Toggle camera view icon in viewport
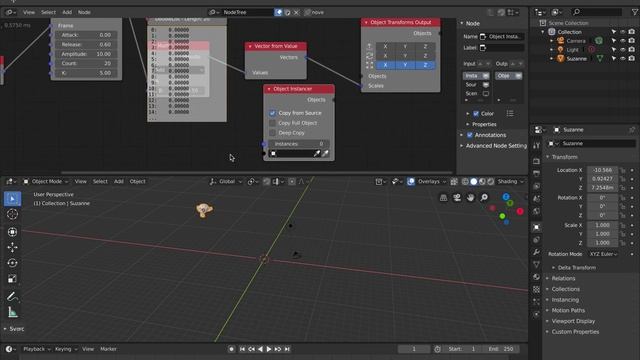 (457, 198)
